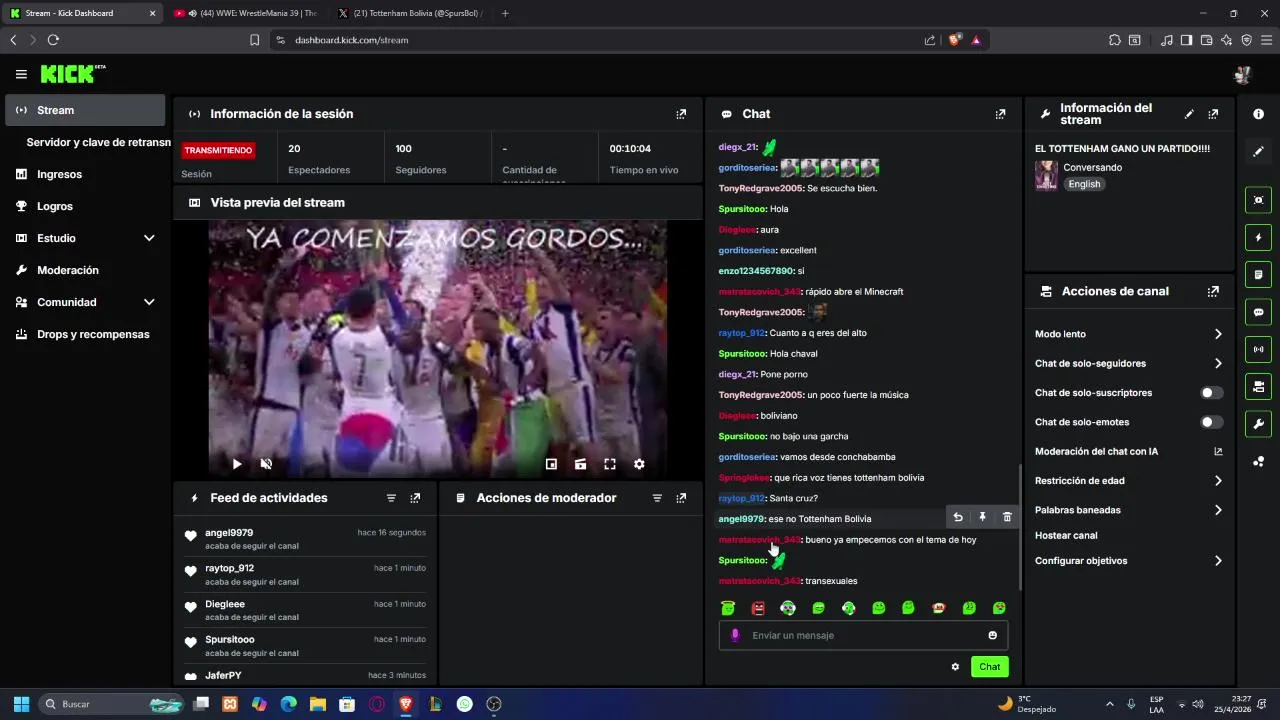The image size is (1280, 720).
Task: Open Servidor y clave de retransmisión
Action: click(x=98, y=142)
